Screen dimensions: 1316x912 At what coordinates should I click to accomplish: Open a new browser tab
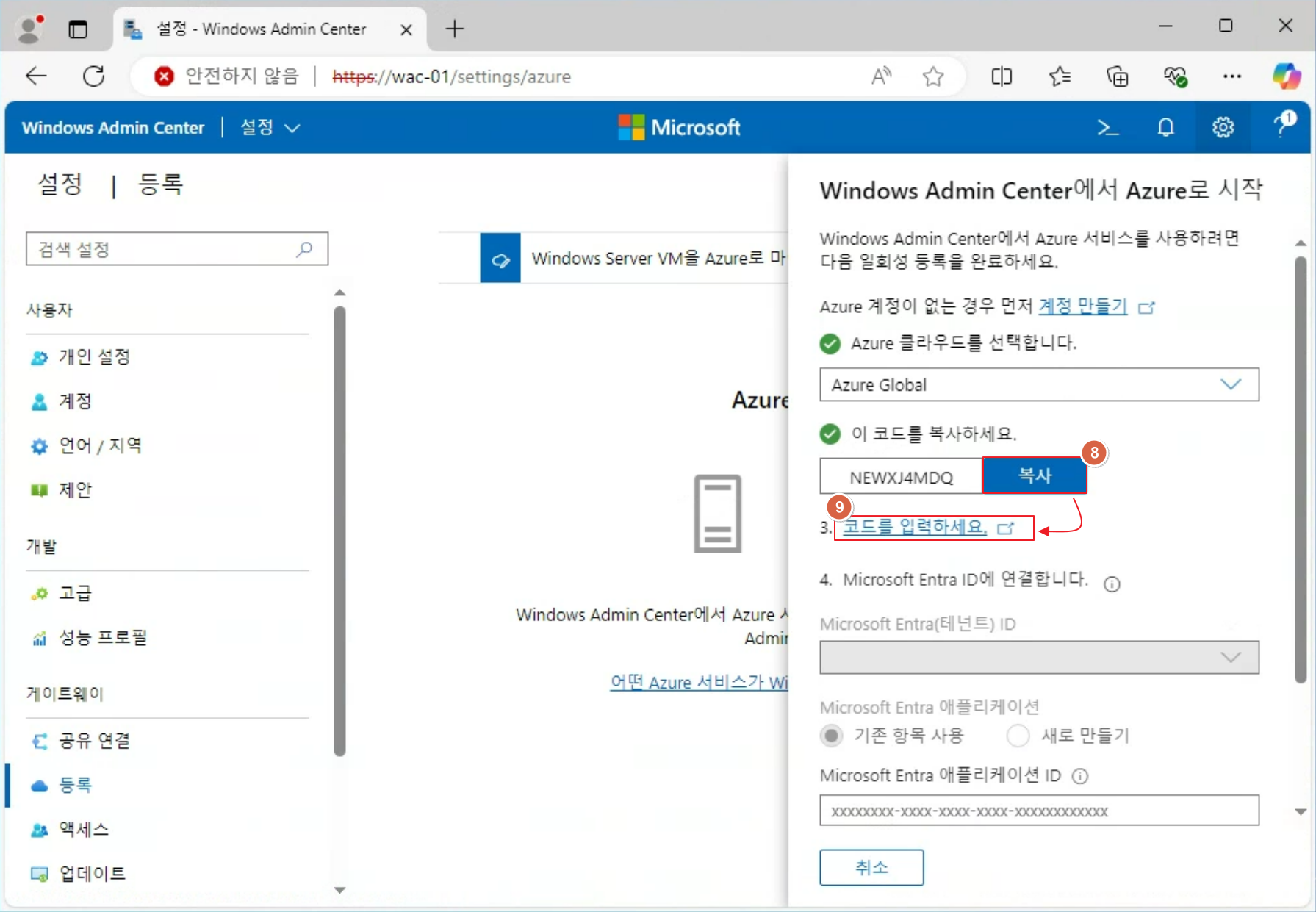point(455,29)
